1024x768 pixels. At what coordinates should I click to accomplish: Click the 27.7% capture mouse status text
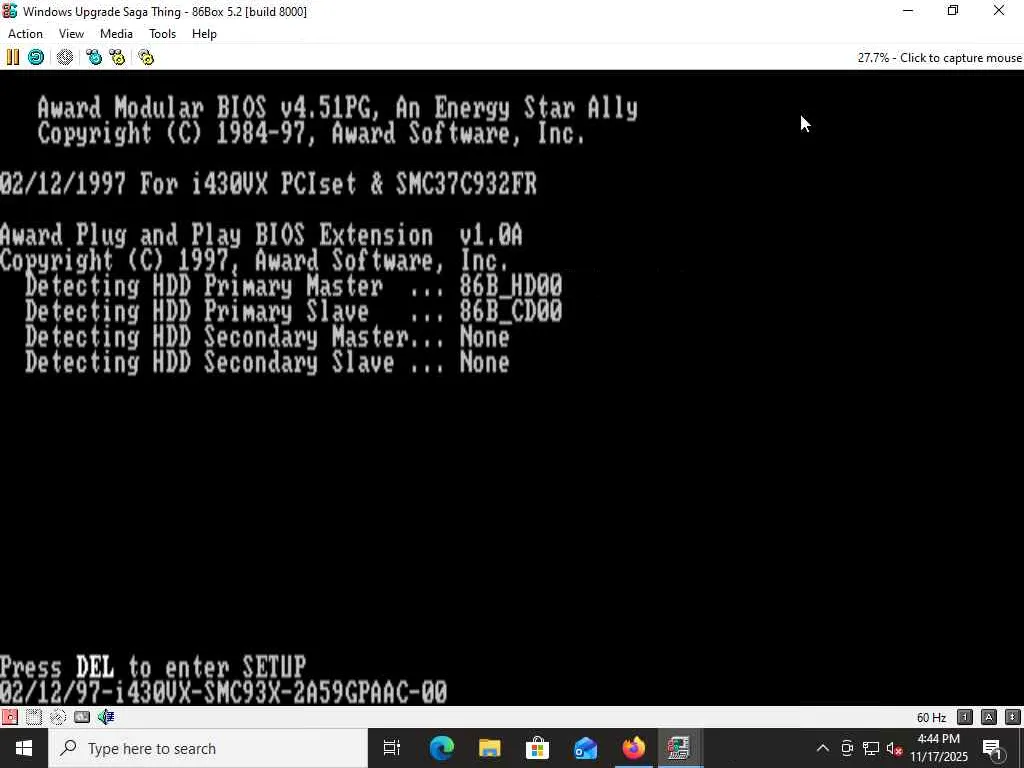point(939,57)
